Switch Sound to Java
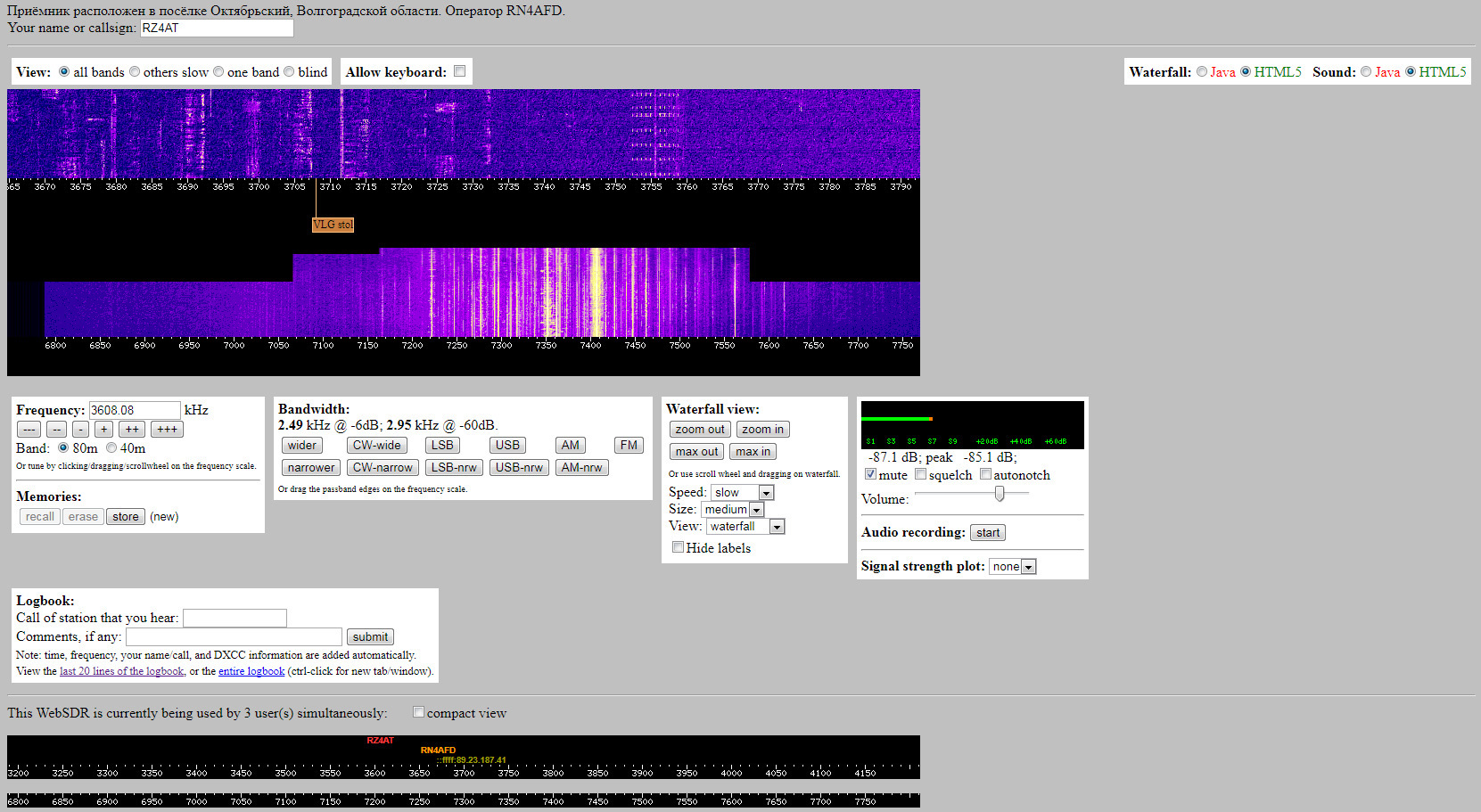The width and height of the screenshot is (1481, 812). coord(1366,72)
